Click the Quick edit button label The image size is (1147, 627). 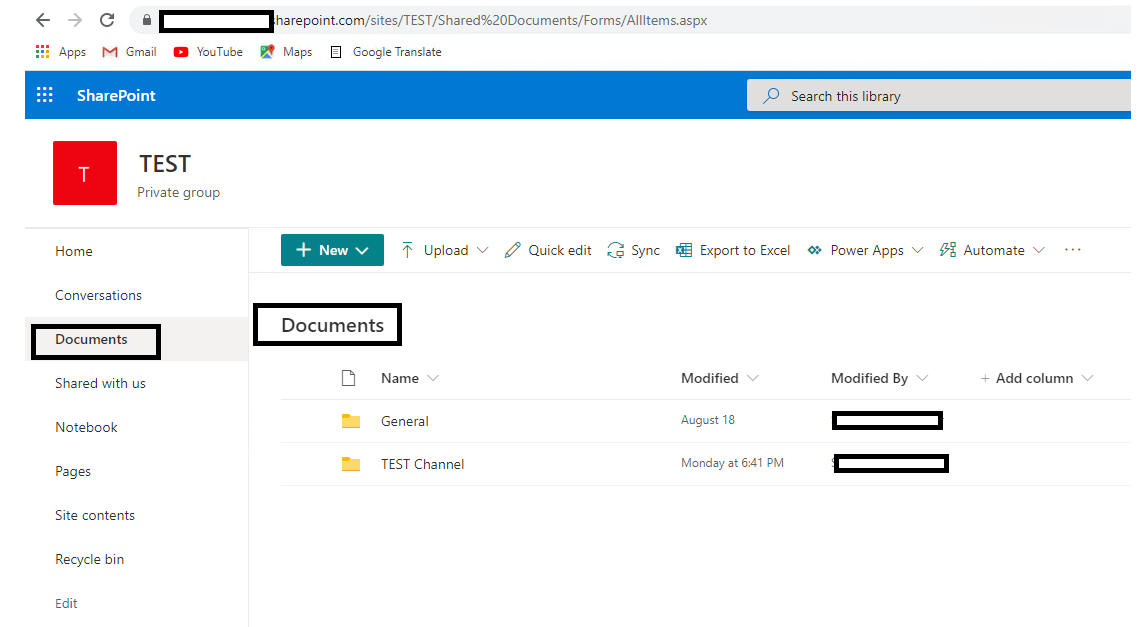pos(560,250)
